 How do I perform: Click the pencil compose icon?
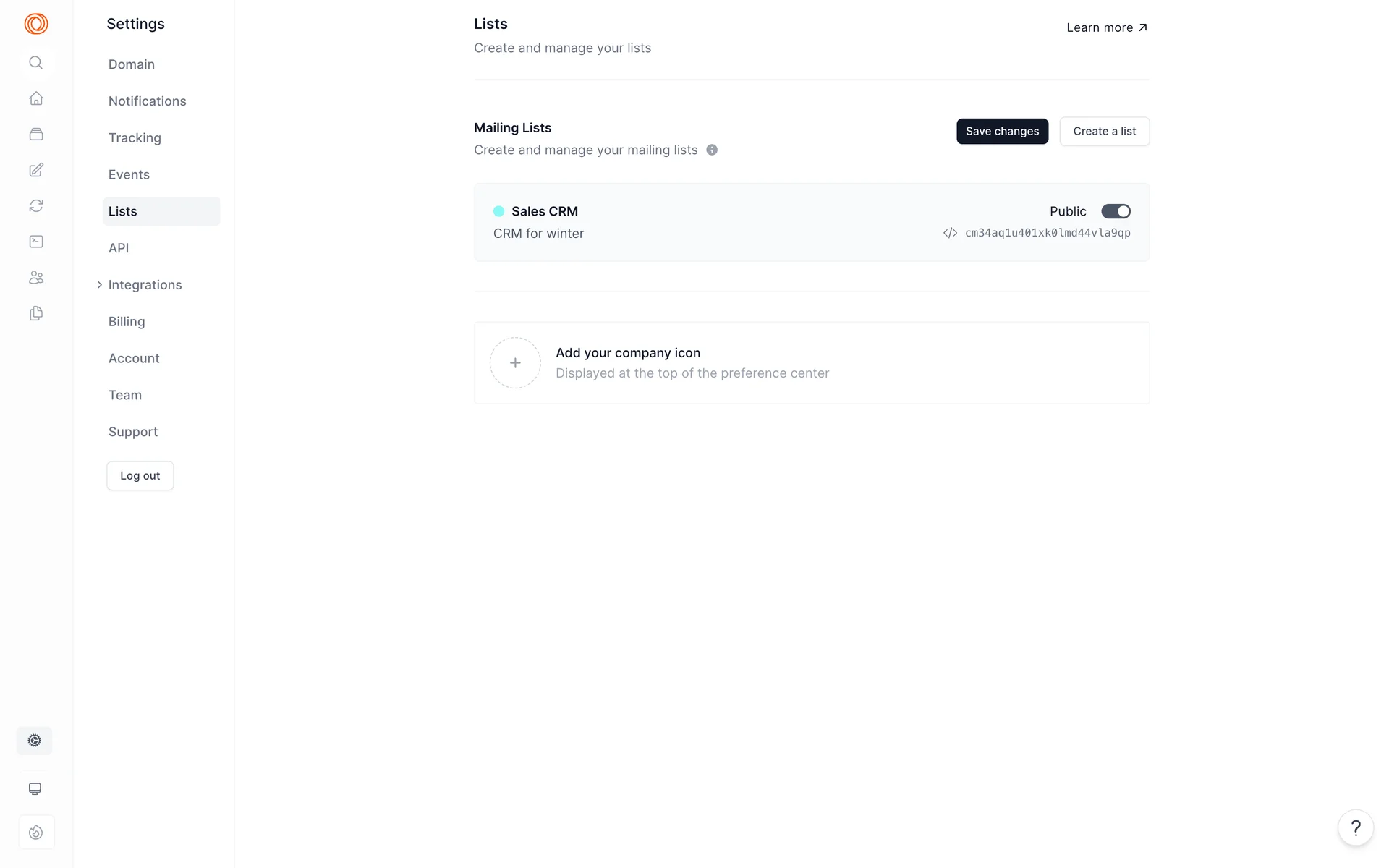tap(35, 170)
